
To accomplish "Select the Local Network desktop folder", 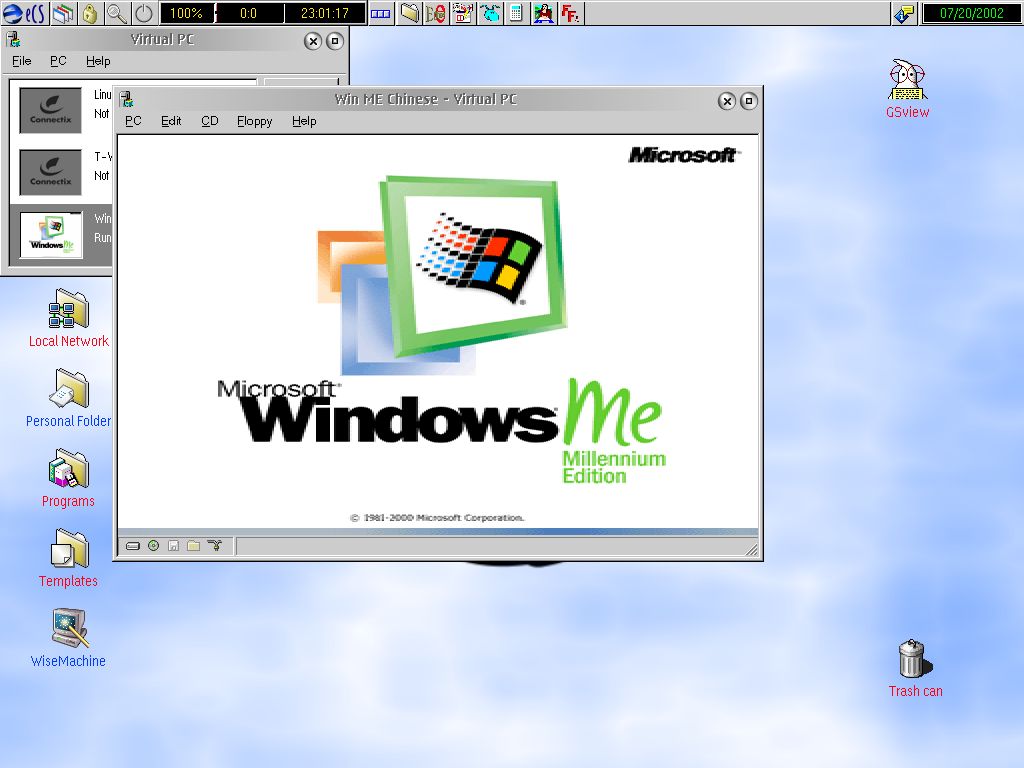I will click(x=69, y=318).
